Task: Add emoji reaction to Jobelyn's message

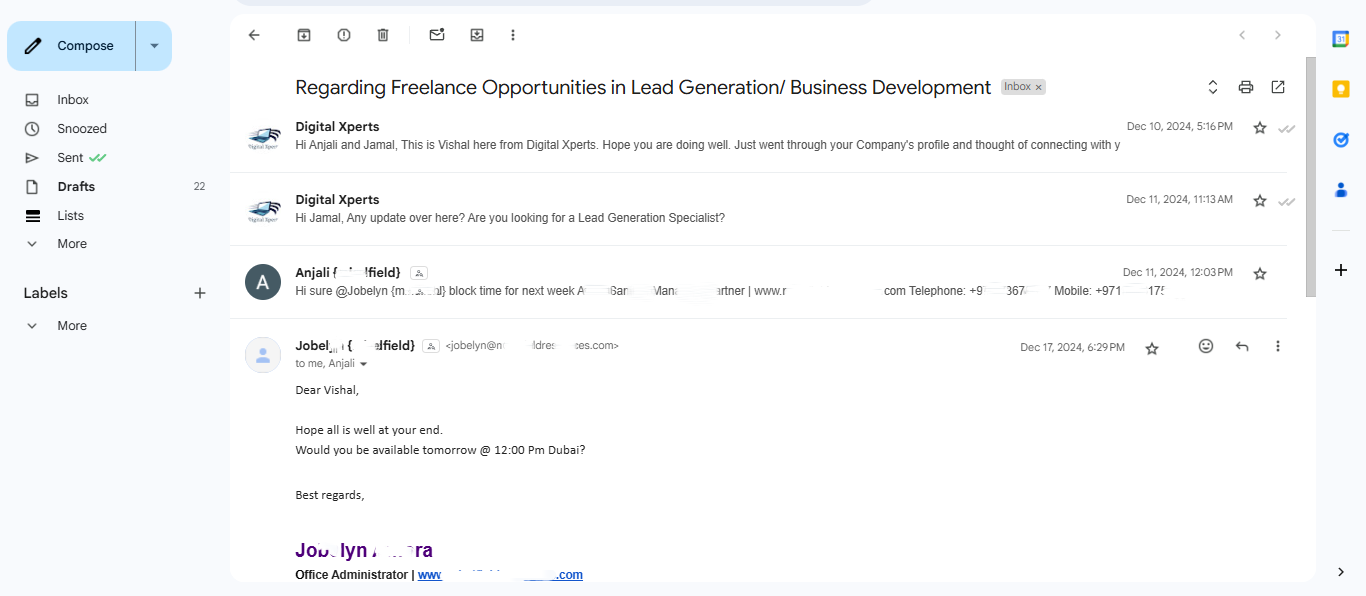Action: pyautogui.click(x=1206, y=346)
